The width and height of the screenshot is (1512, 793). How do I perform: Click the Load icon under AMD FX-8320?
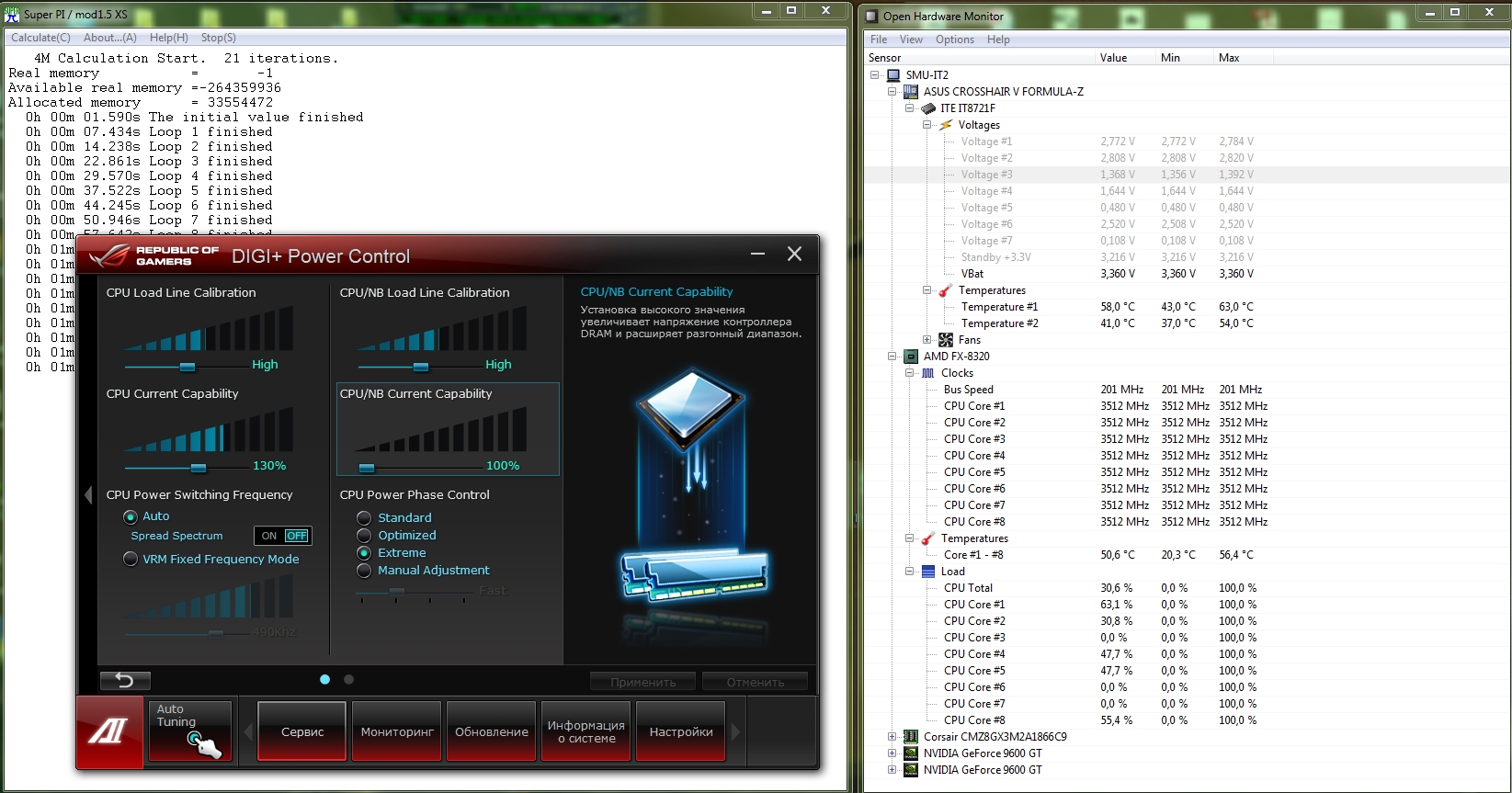927,572
